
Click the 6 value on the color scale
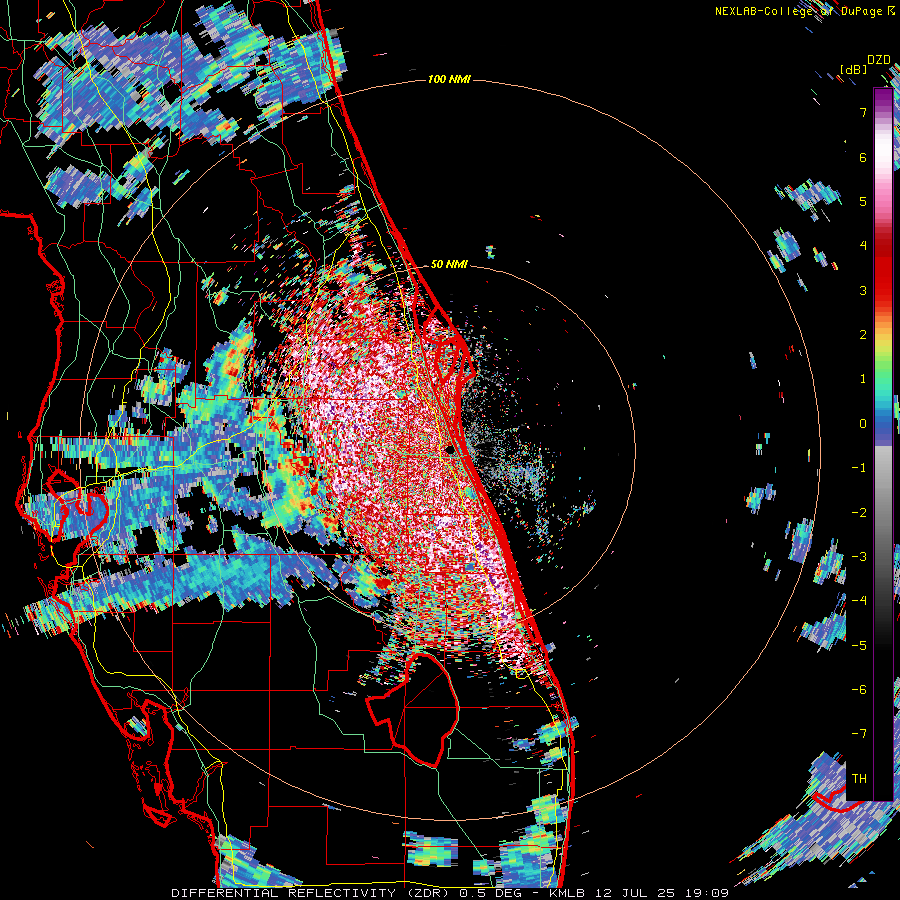[x=863, y=157]
